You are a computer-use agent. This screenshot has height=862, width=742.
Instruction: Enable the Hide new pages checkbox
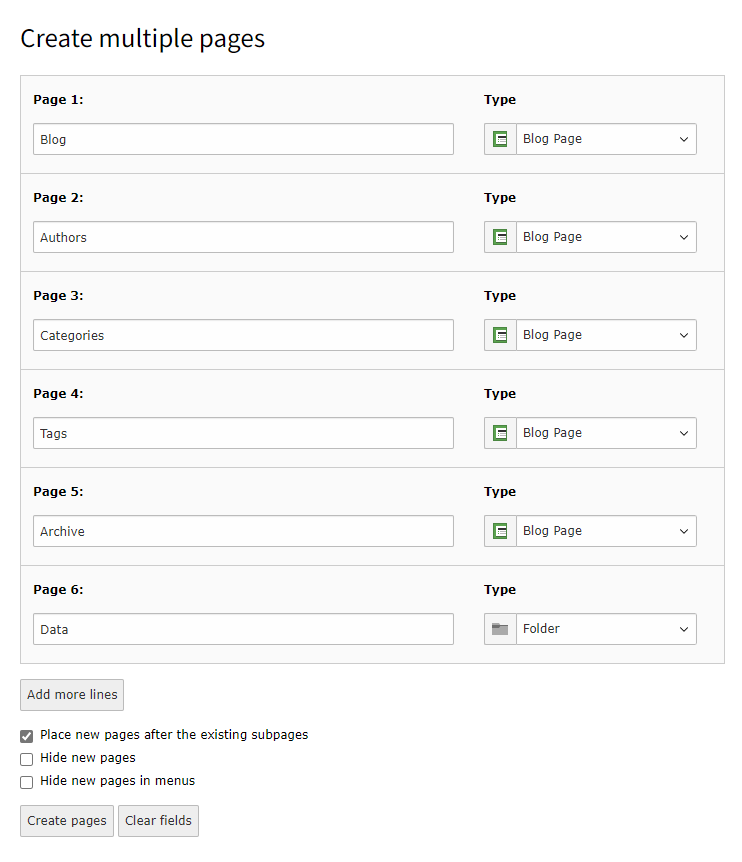(x=27, y=759)
